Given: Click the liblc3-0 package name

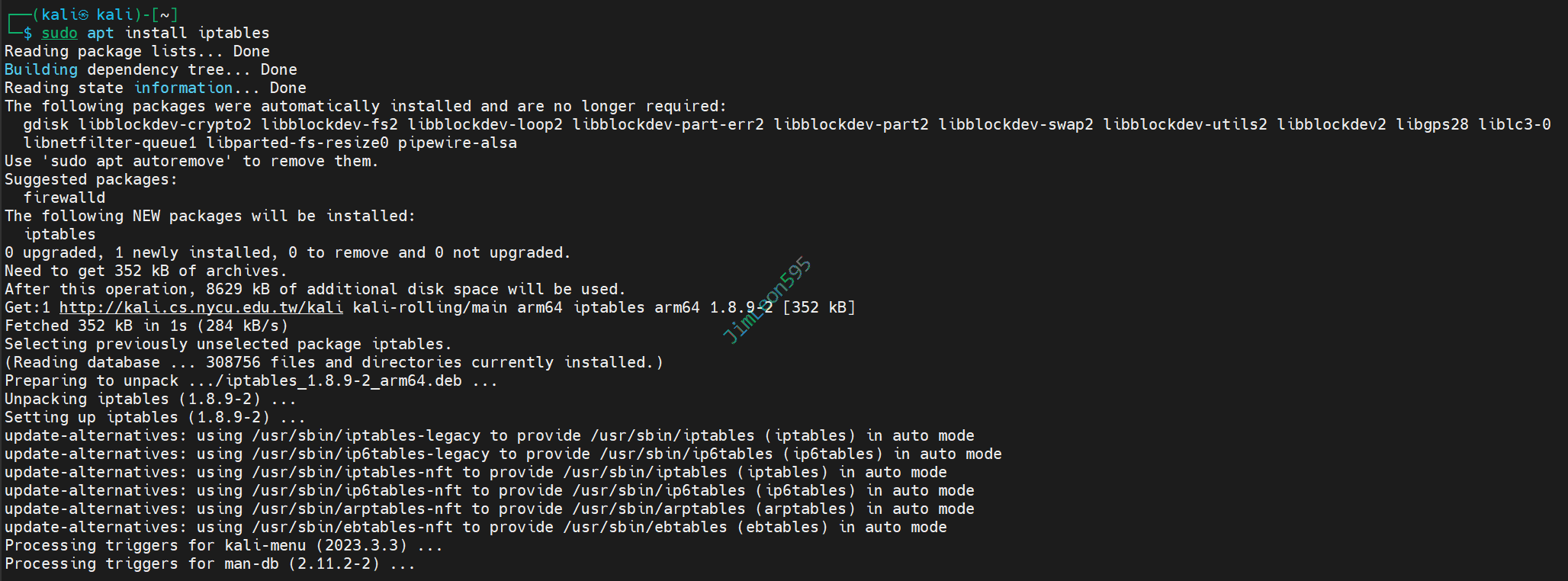Looking at the screenshot, I should pos(1514,124).
